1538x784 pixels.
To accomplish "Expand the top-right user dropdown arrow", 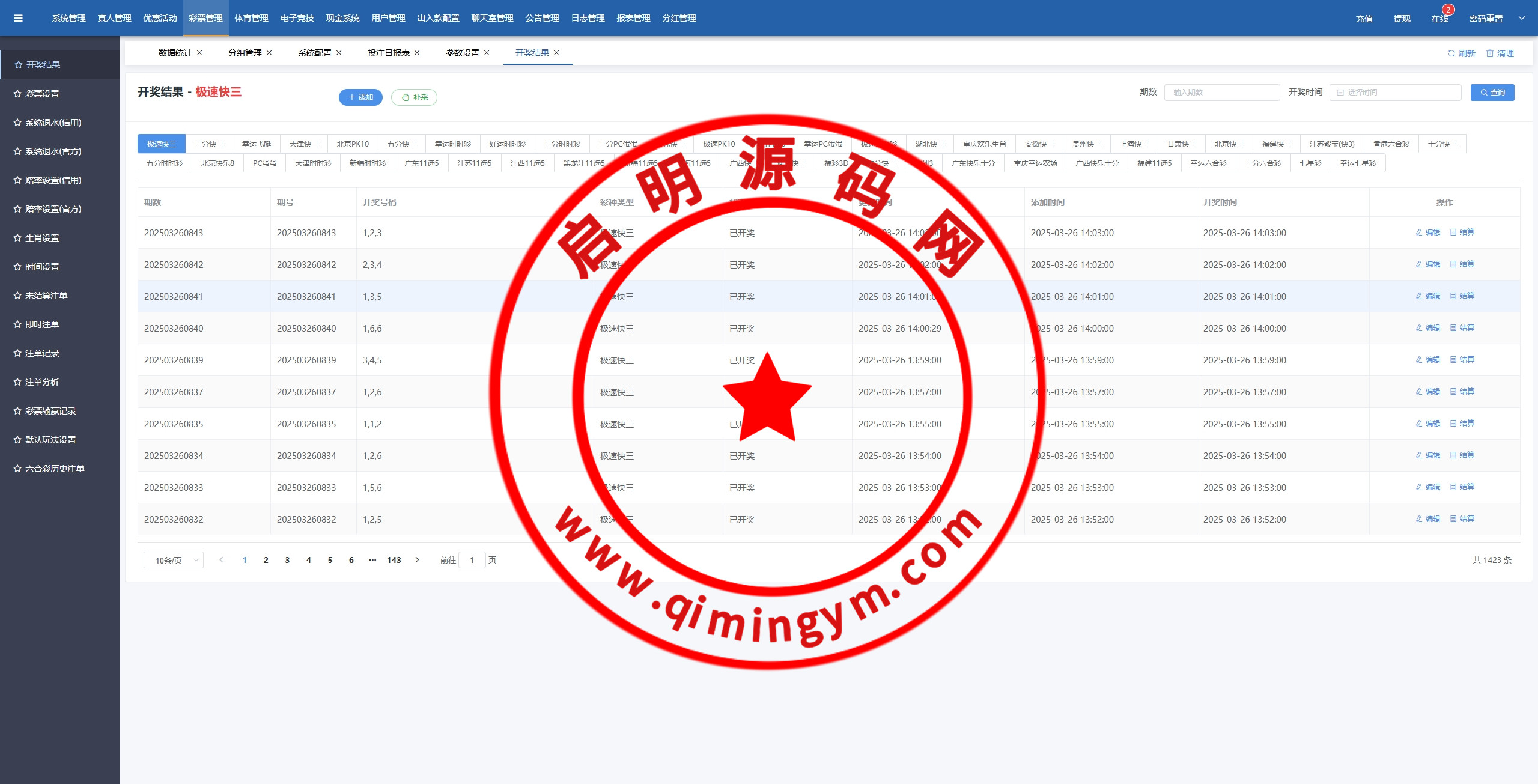I will pos(1522,18).
